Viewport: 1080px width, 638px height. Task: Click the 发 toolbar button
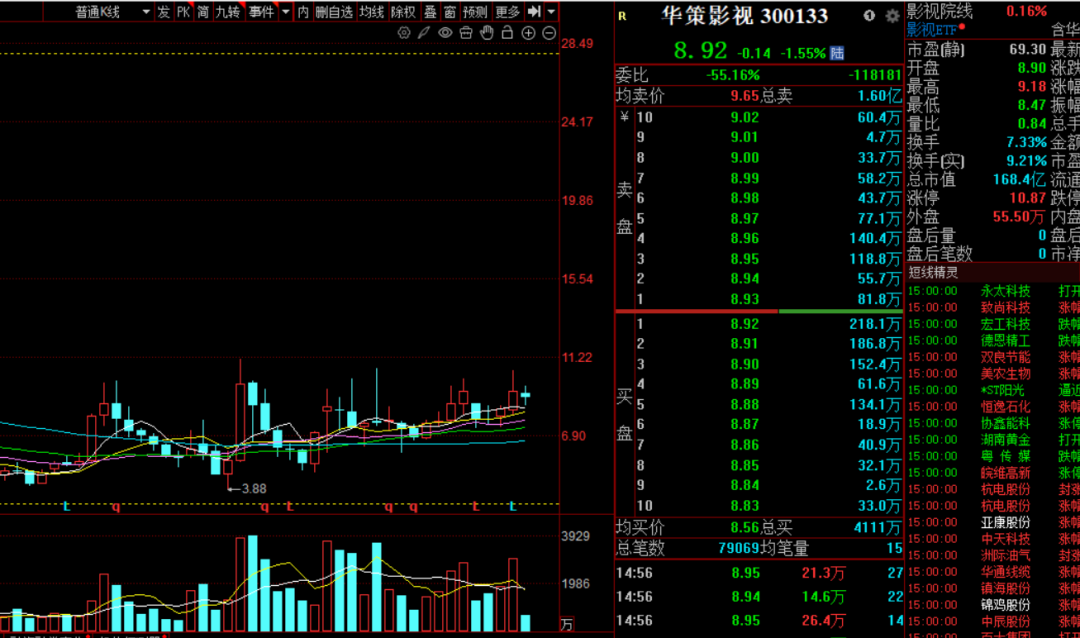(163, 12)
